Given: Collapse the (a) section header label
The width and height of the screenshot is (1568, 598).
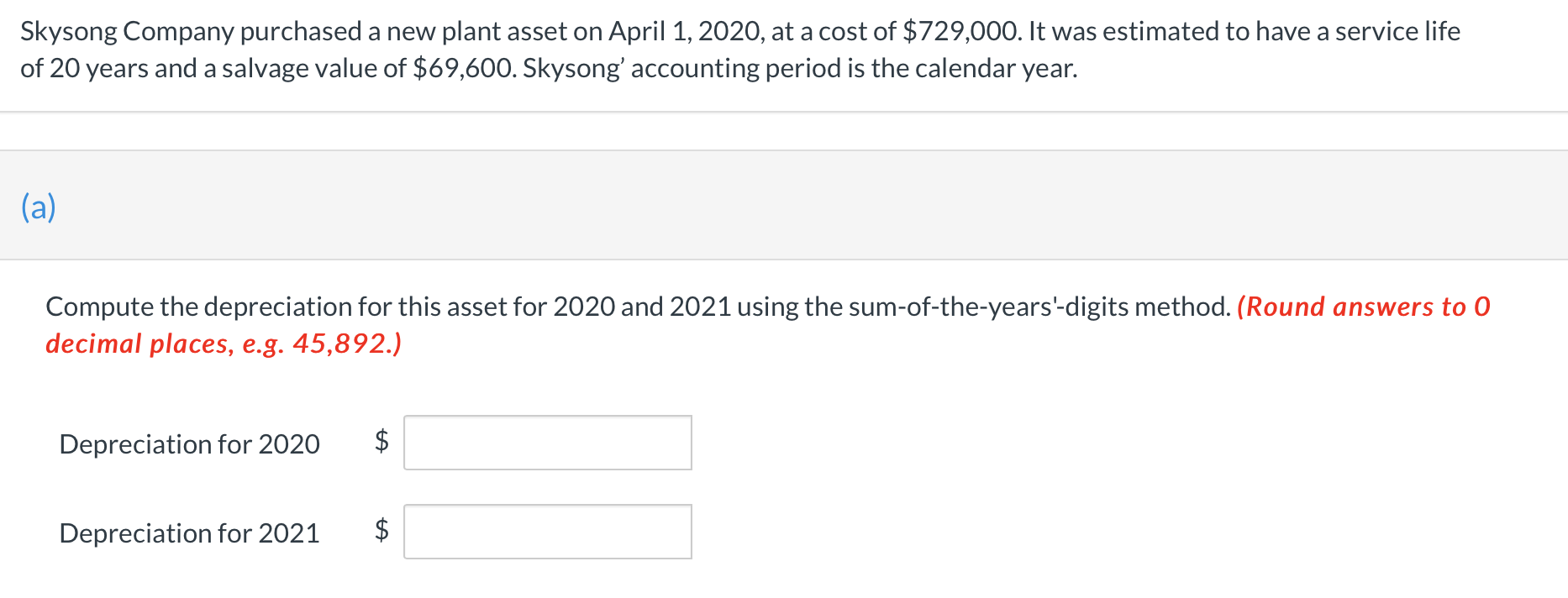Looking at the screenshot, I should [39, 206].
